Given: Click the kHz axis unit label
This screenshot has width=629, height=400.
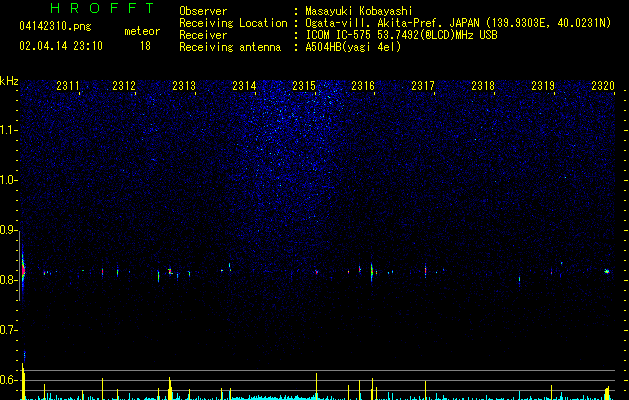Looking at the screenshot, I should 9,81.
